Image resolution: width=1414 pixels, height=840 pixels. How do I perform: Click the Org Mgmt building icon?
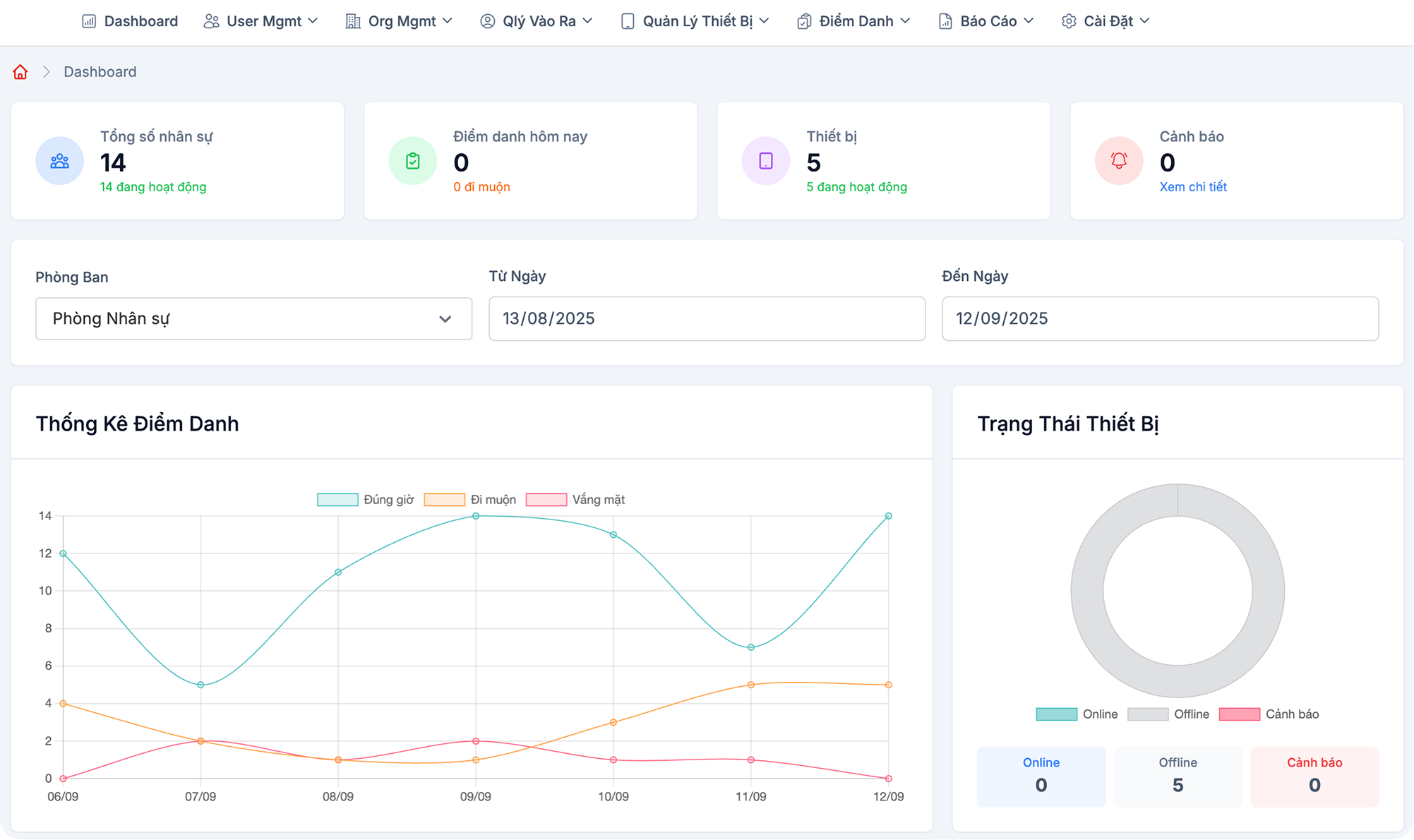(x=352, y=21)
